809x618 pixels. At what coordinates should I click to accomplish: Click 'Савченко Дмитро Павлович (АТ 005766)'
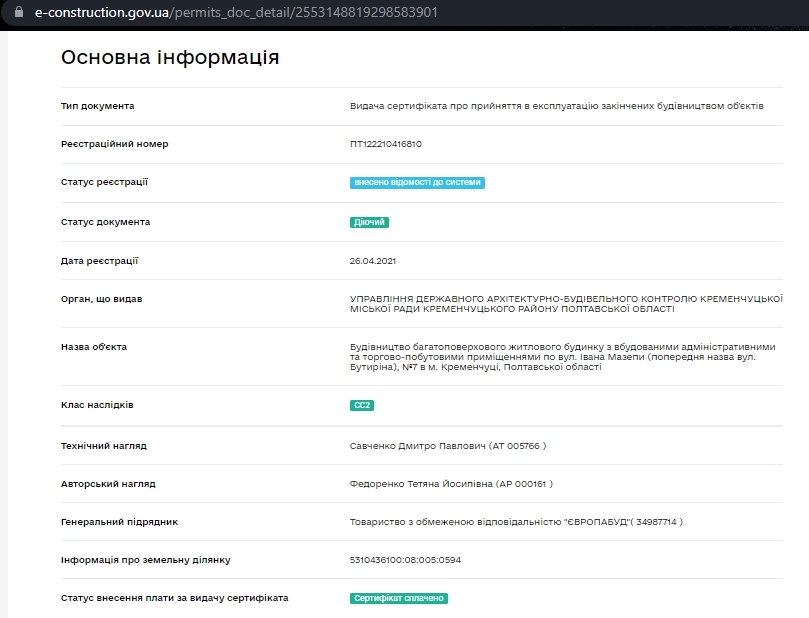(448, 446)
